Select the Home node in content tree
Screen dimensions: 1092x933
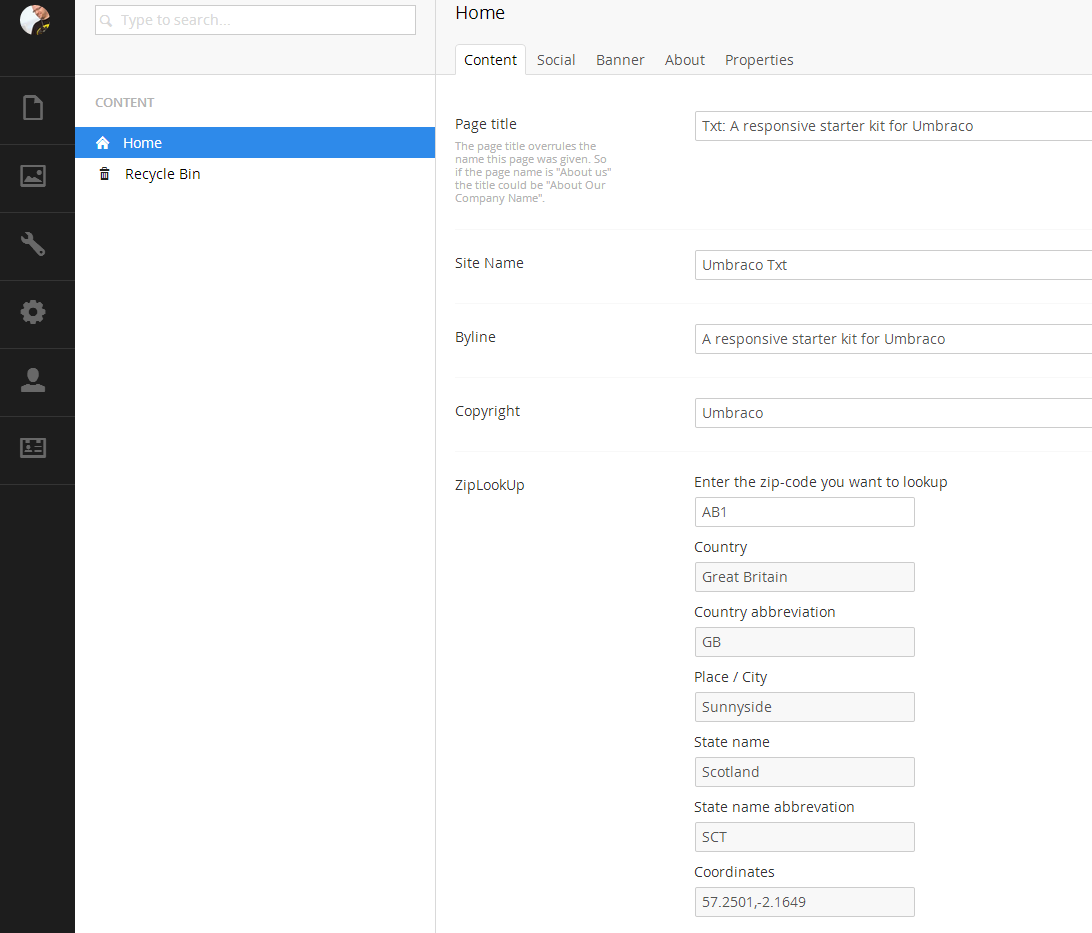(x=142, y=143)
